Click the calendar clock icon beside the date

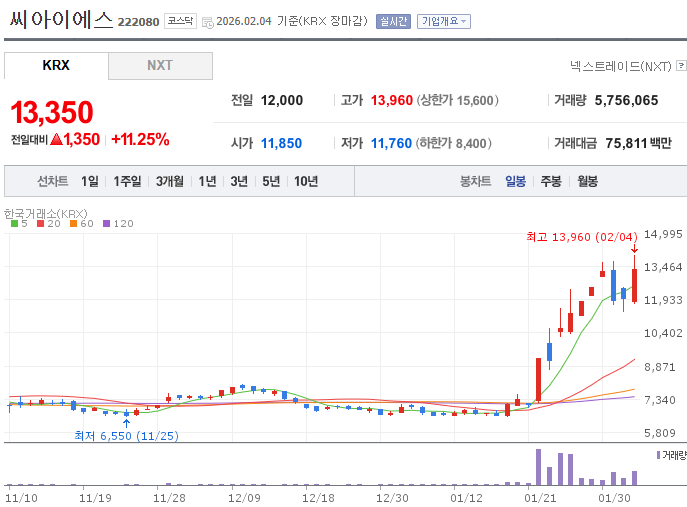click(208, 22)
